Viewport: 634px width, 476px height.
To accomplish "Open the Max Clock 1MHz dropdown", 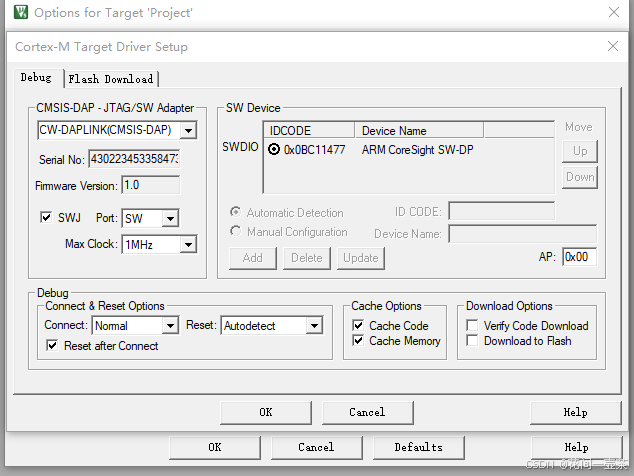I will click(x=188, y=244).
